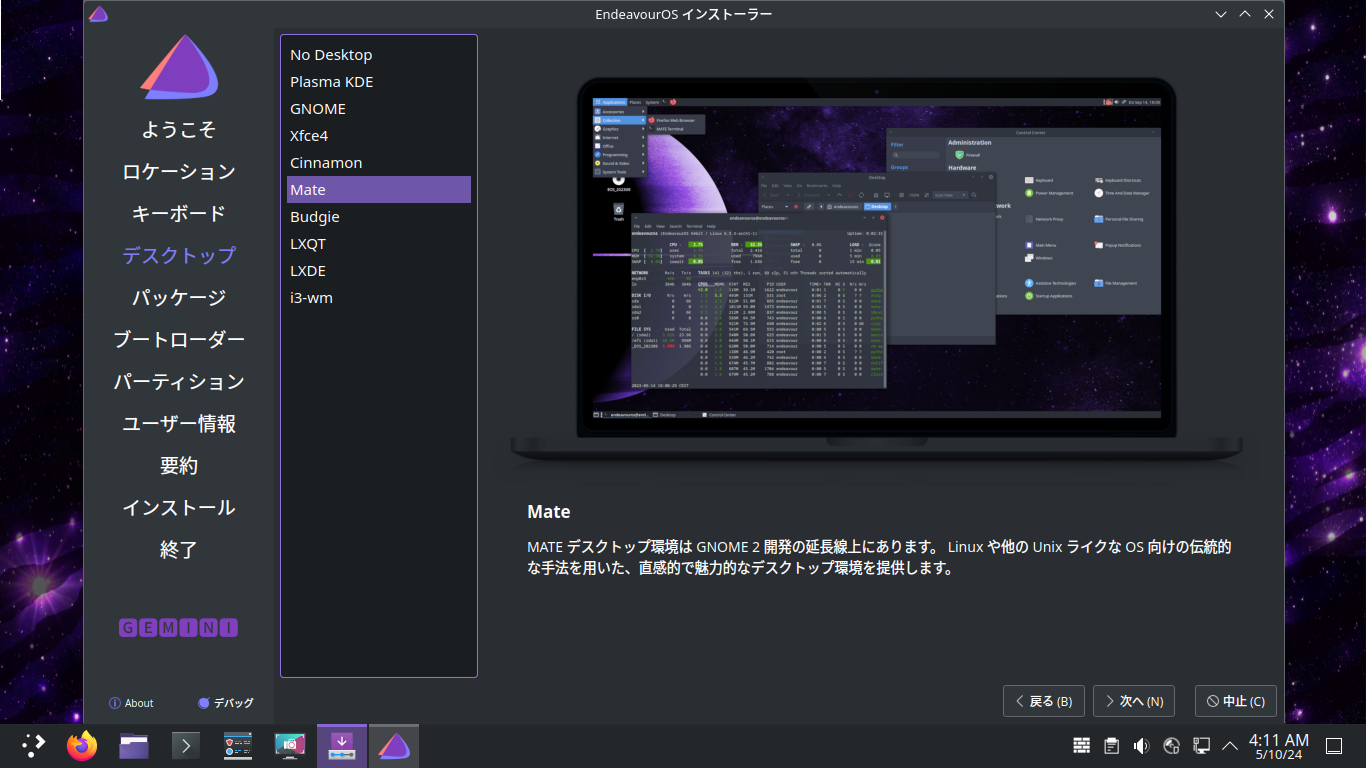
Task: Select No Desktop in the list
Action: 379,55
